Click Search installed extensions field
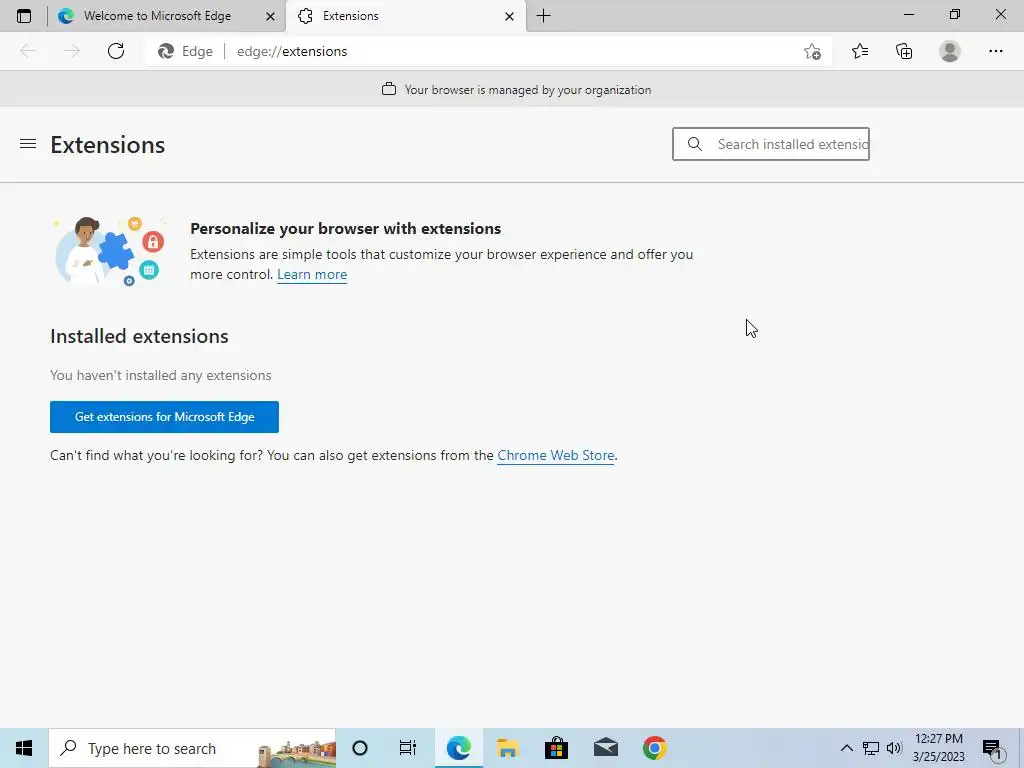The width and height of the screenshot is (1024, 768). [771, 144]
